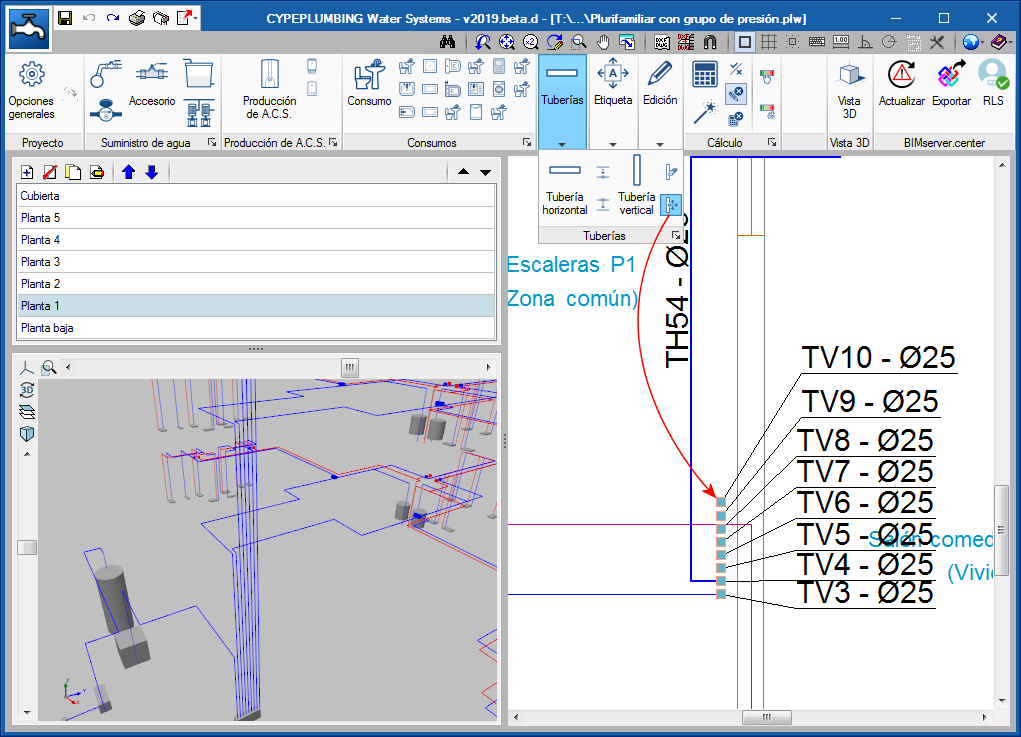Select the Producción de A.C.S. heater tool
The image size is (1021, 737).
(270, 90)
